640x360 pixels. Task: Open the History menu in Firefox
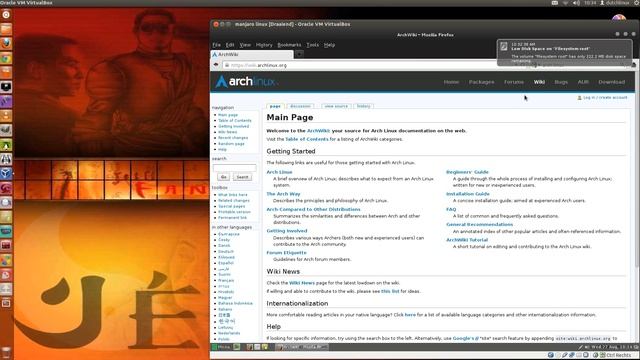coord(264,45)
